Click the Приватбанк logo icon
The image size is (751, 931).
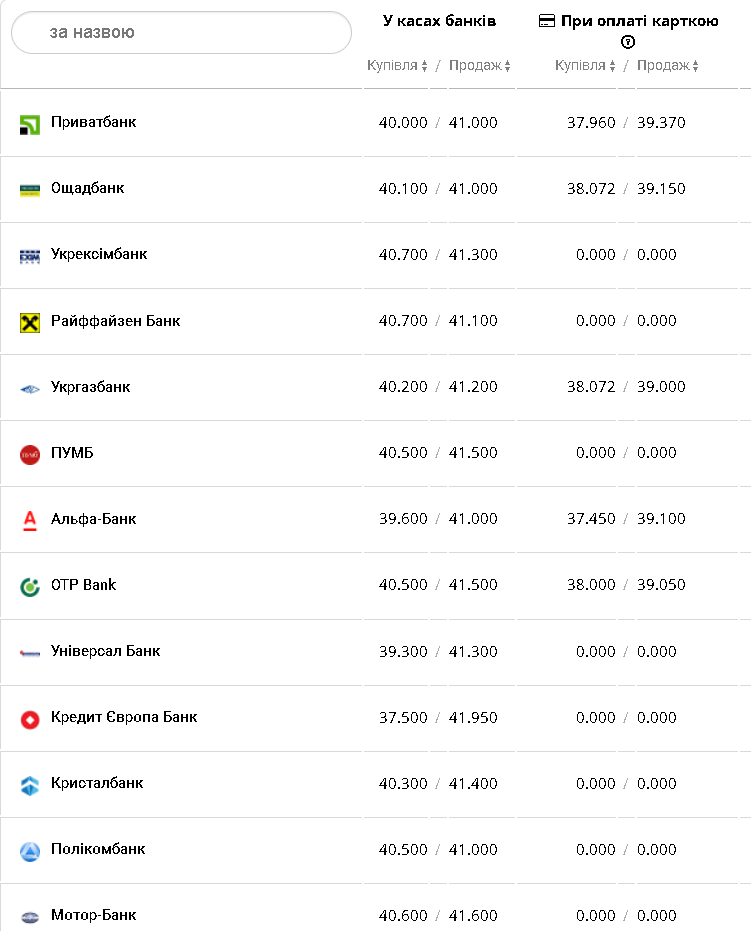[30, 125]
